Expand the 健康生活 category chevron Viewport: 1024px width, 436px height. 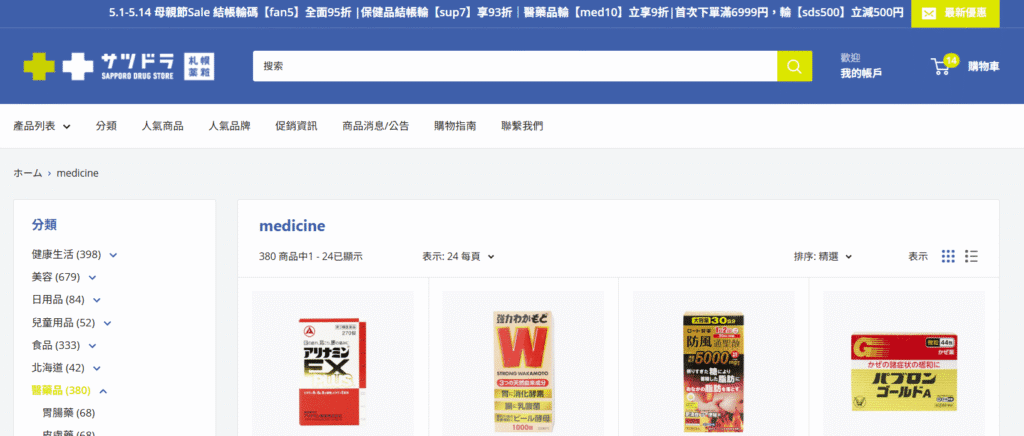tap(114, 255)
